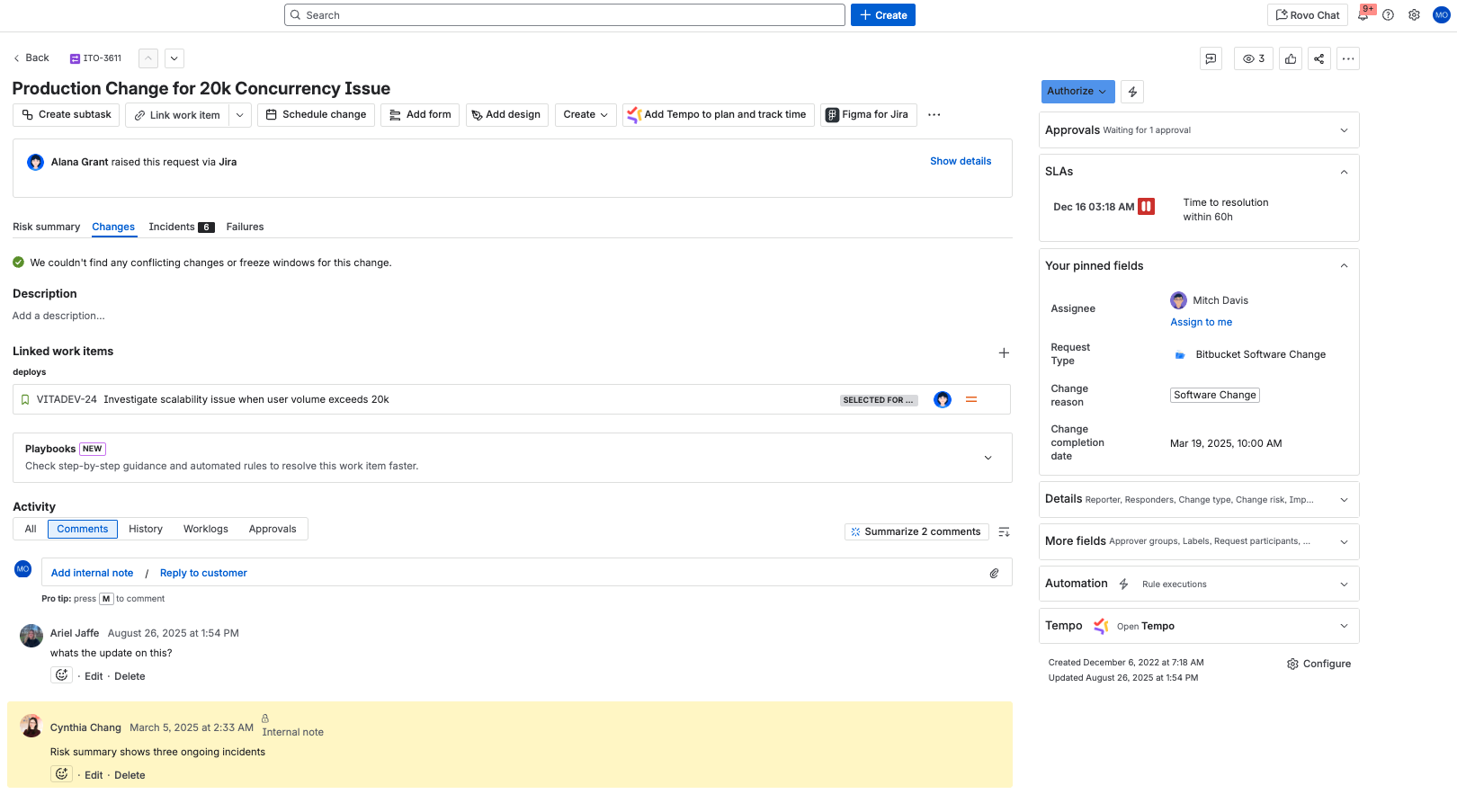Open the feedback icon near the watchers
Image resolution: width=1457 pixels, height=812 pixels.
tap(1211, 58)
